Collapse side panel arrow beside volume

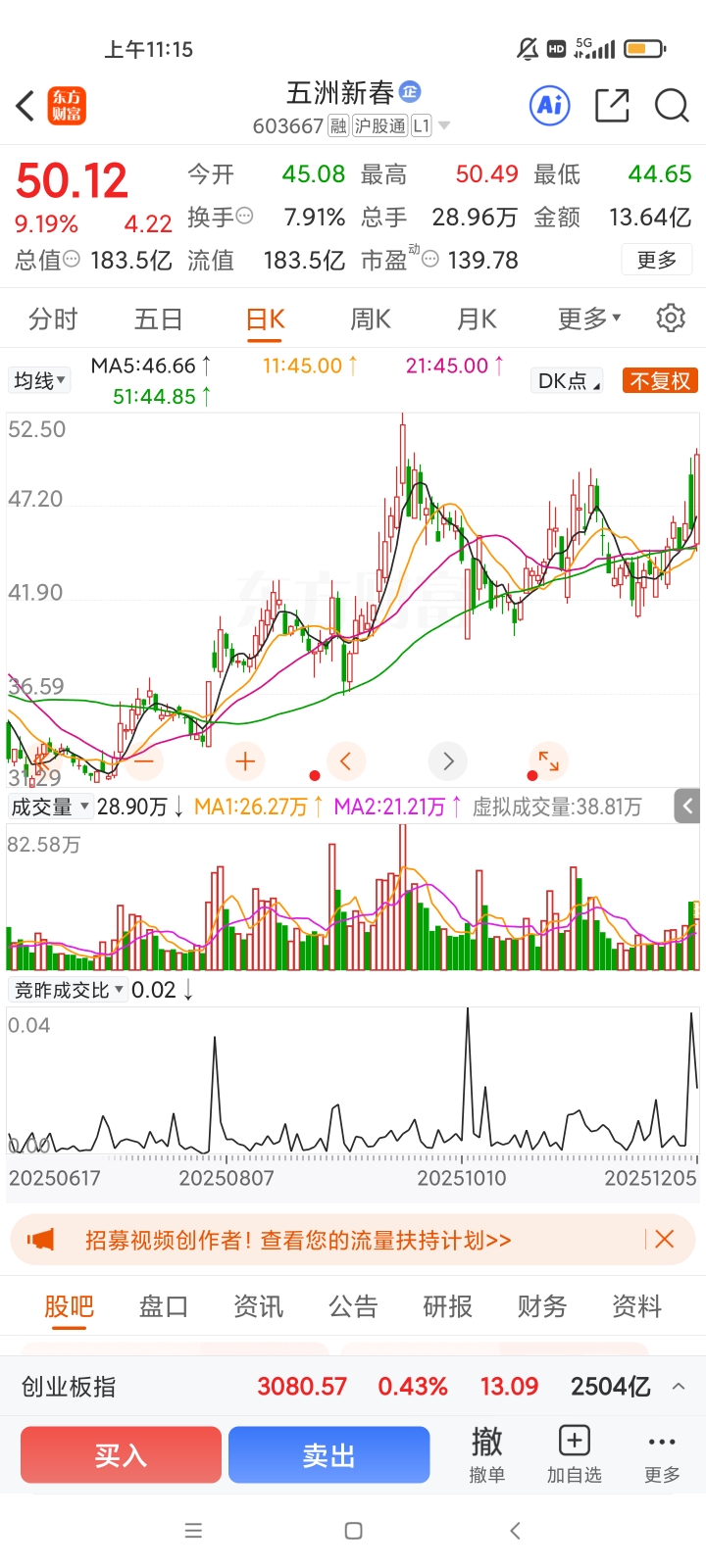[687, 806]
